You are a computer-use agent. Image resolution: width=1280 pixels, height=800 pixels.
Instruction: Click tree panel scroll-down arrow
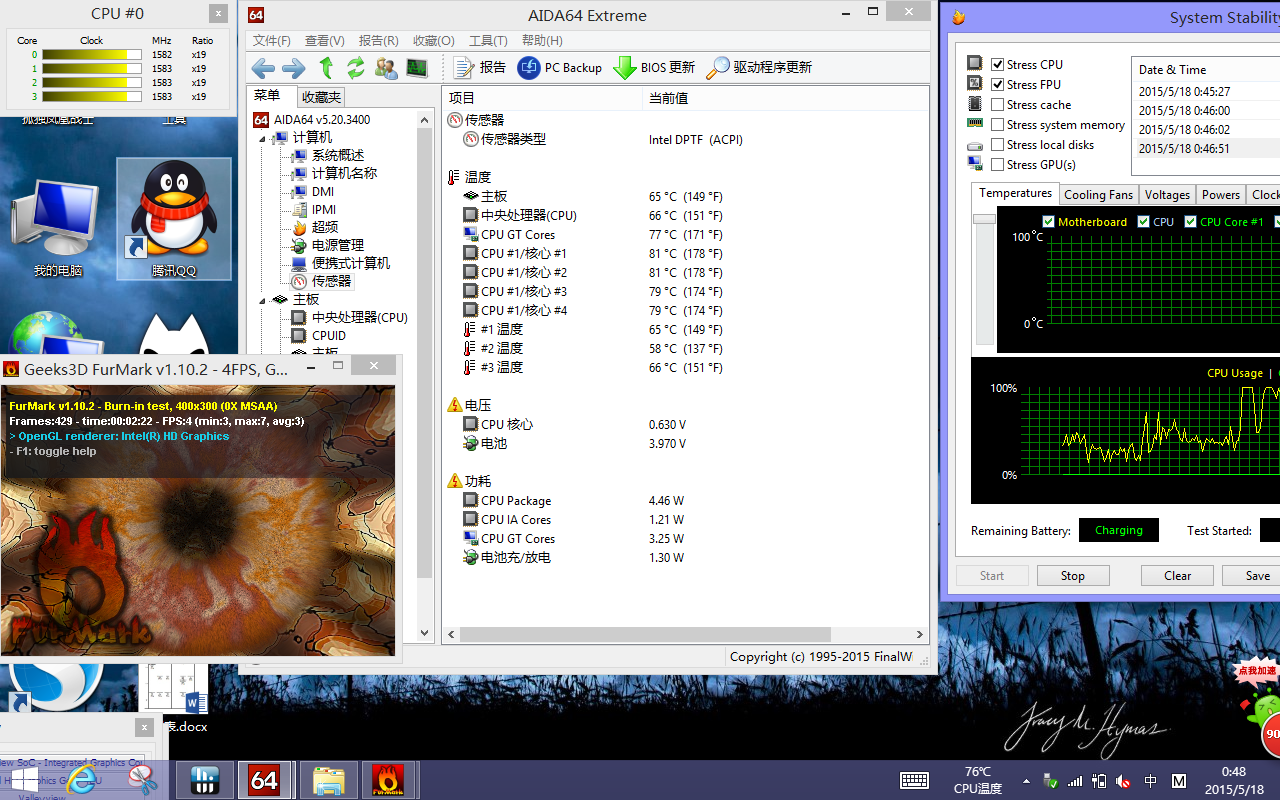tap(425, 633)
